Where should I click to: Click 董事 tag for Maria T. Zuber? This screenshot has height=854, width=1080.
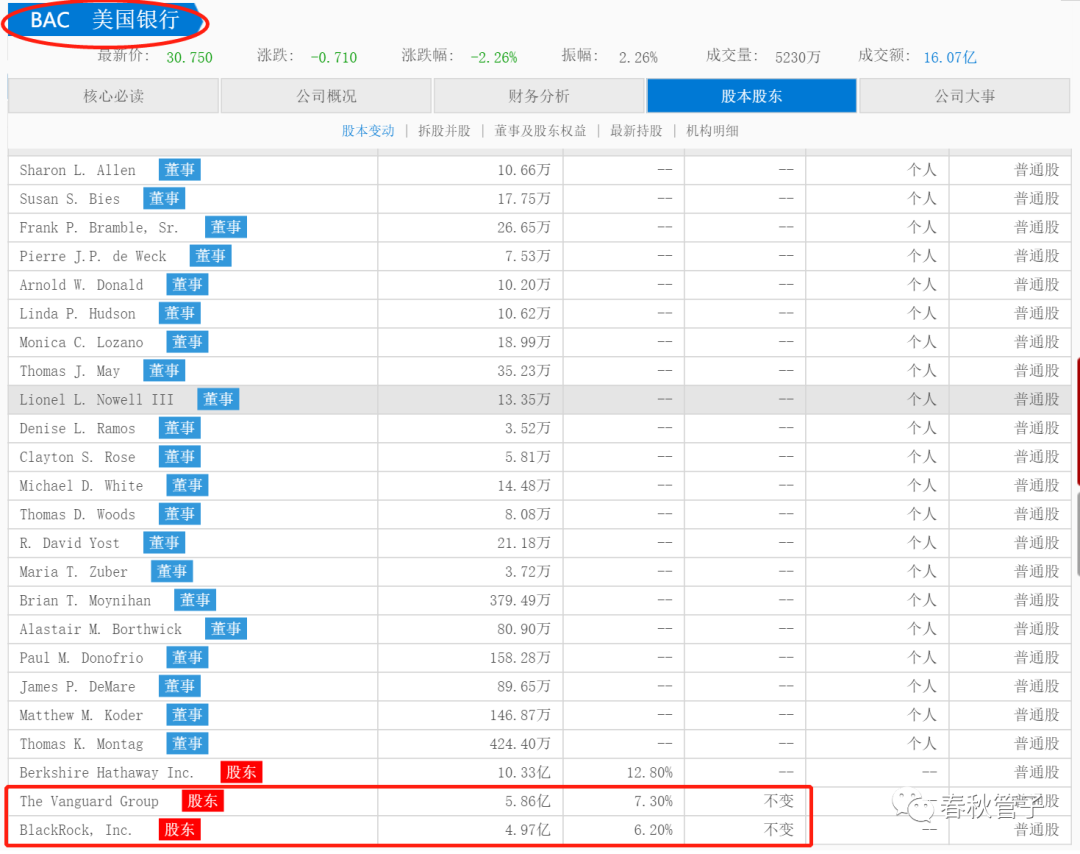(172, 572)
